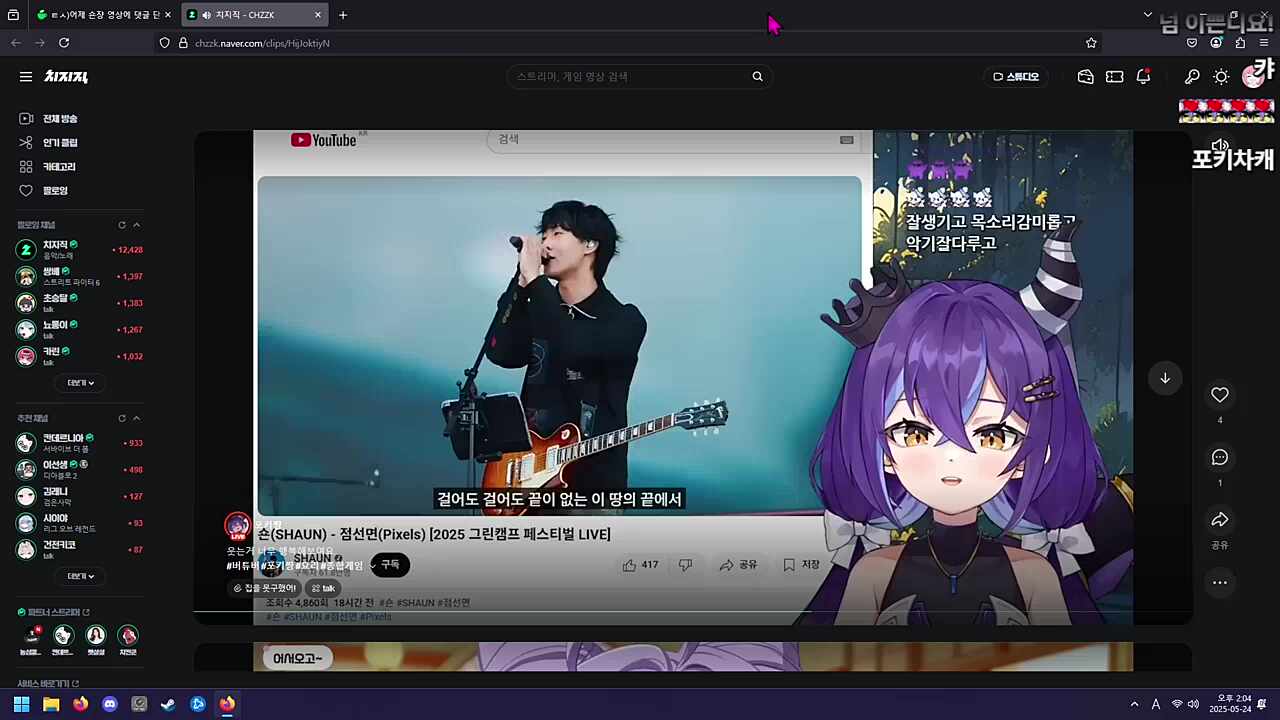This screenshot has height=720, width=1280.
Task: Open the 초승달 channel row
Action: (80, 303)
